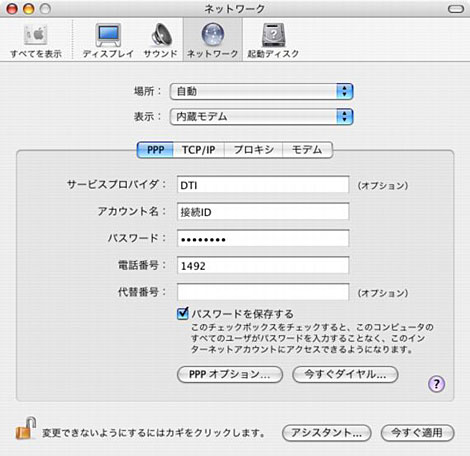Open the Display (ディスプレイ) preferences icon

[108, 41]
